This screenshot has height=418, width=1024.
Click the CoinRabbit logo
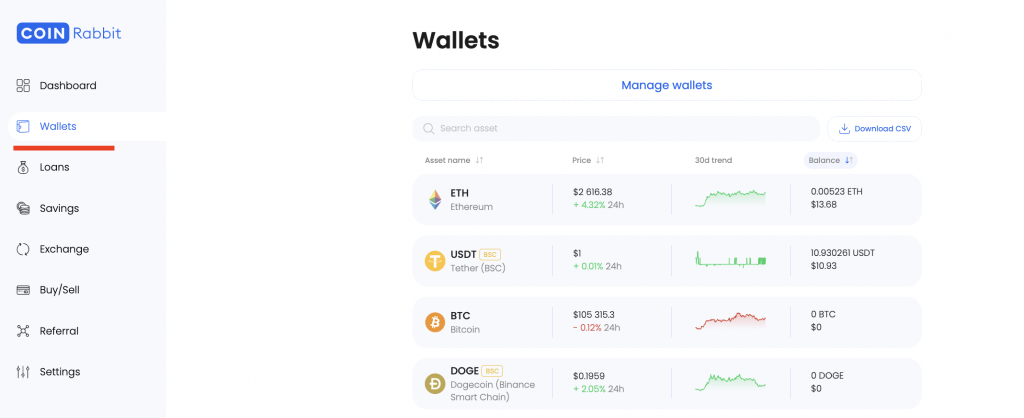tap(69, 33)
